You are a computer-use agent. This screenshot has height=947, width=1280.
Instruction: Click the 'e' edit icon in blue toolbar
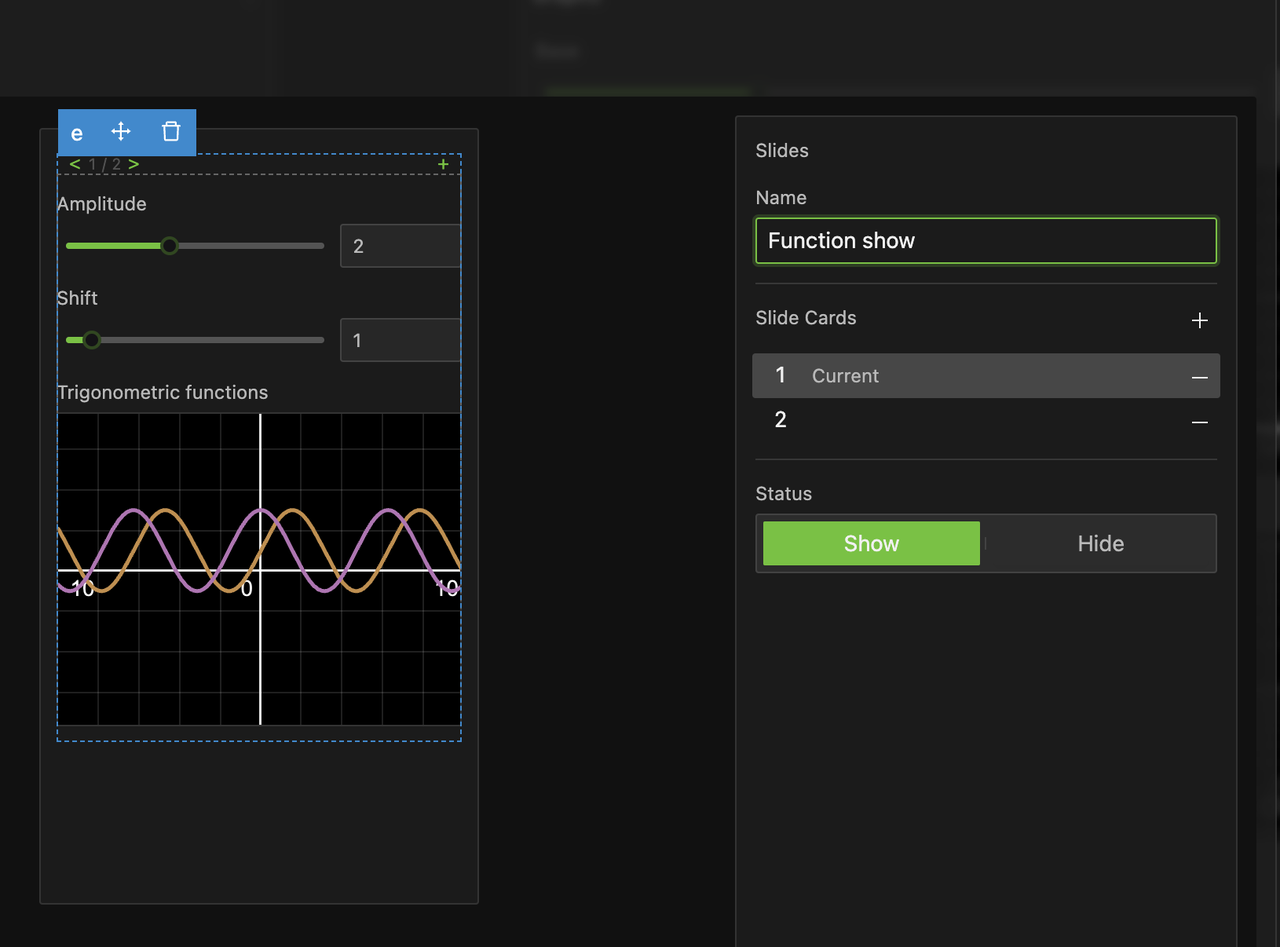[x=77, y=133]
